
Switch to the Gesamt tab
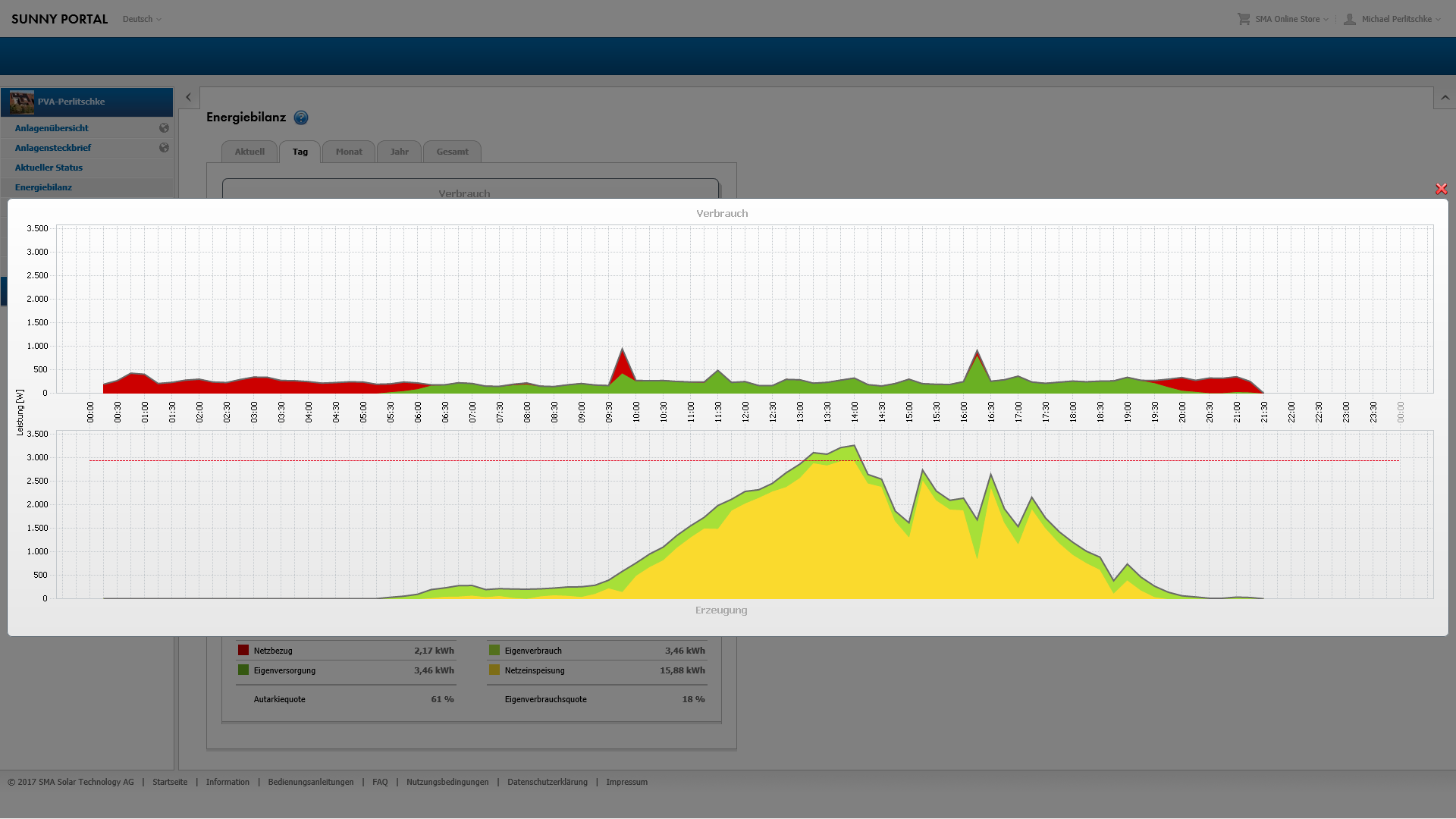point(452,152)
